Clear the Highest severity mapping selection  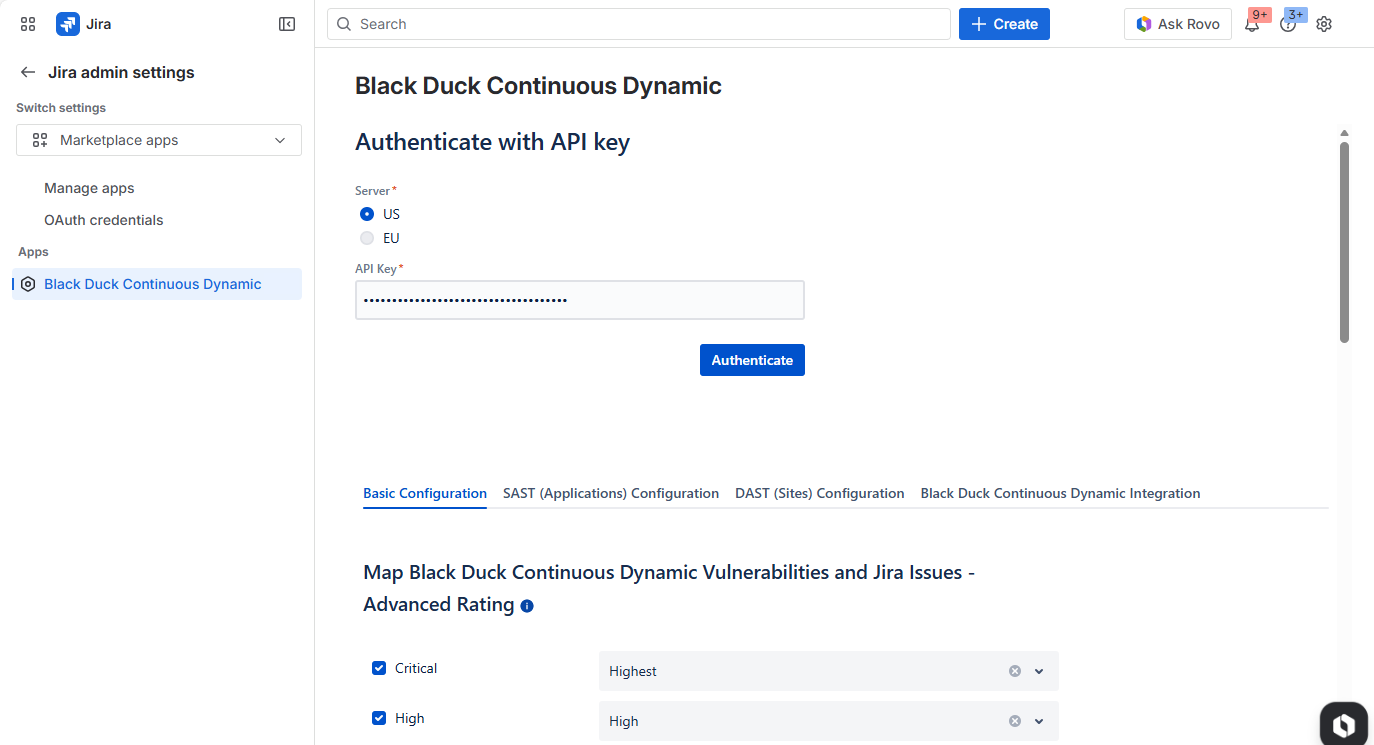click(1014, 671)
